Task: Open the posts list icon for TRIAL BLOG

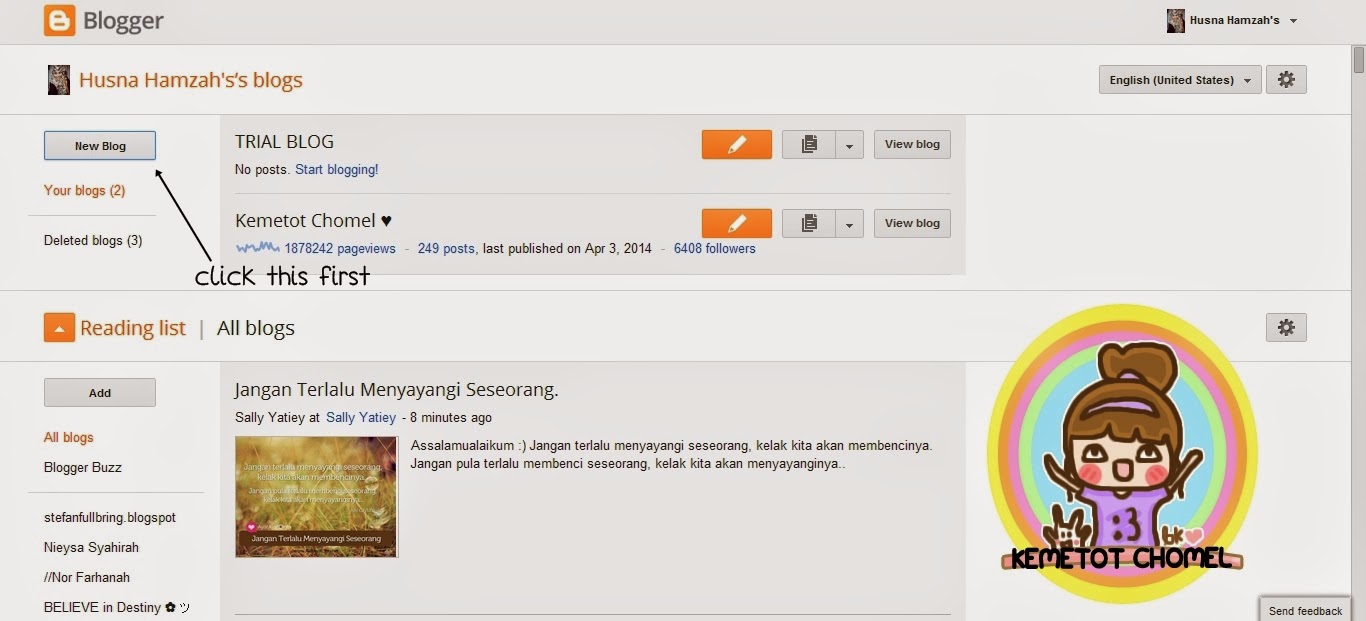Action: click(x=809, y=144)
